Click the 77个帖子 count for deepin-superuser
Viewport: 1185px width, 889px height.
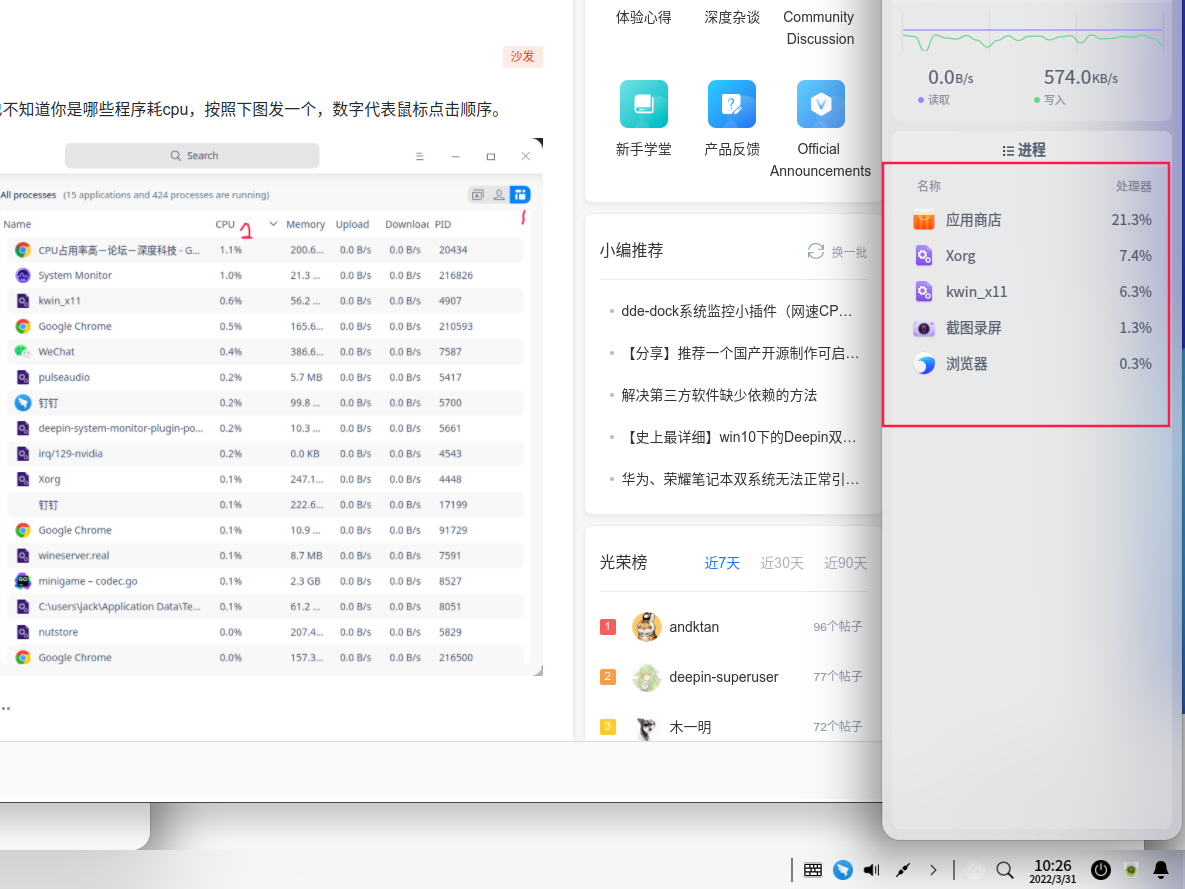click(x=837, y=677)
